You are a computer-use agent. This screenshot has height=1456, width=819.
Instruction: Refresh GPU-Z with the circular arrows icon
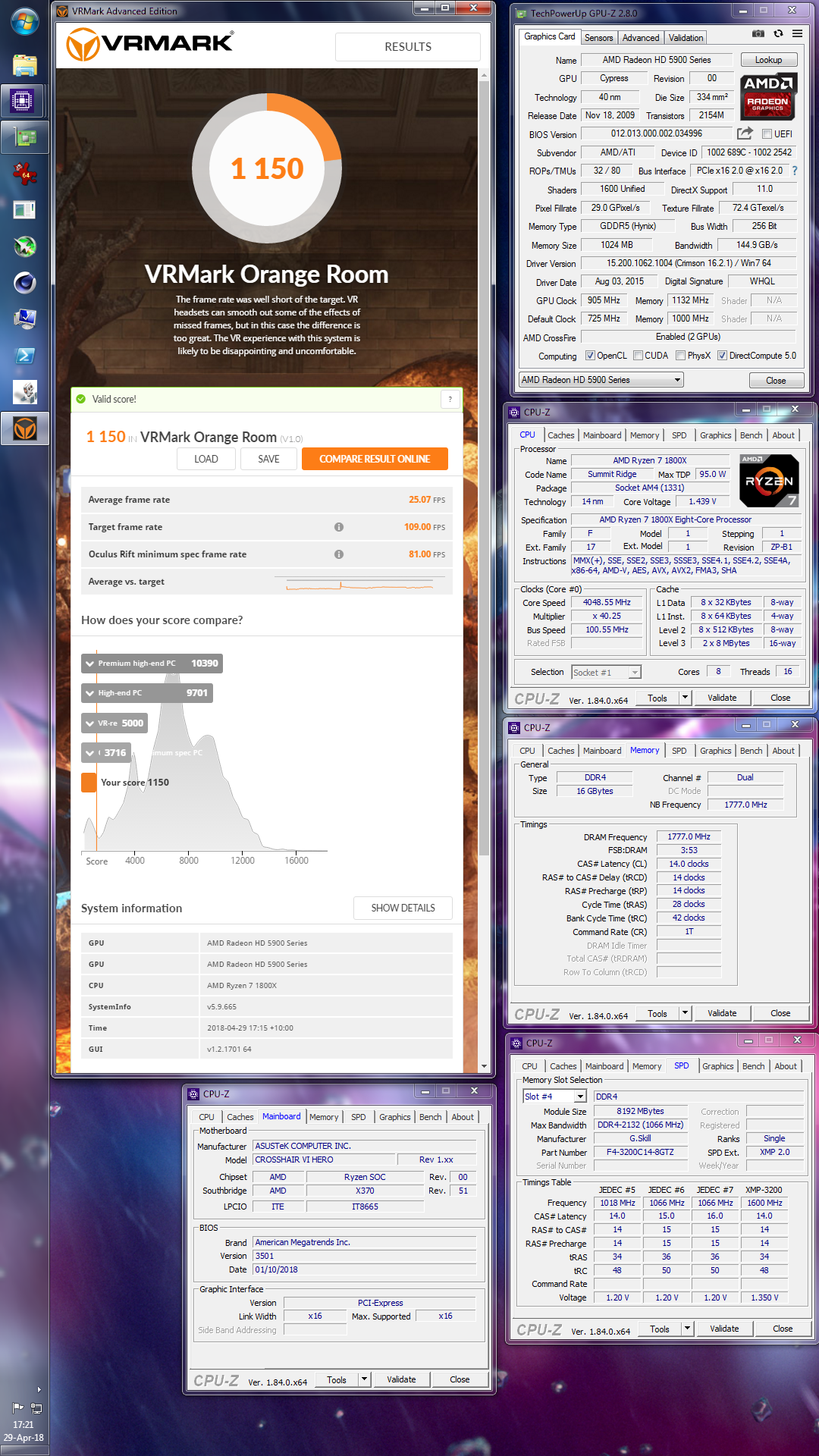click(778, 33)
